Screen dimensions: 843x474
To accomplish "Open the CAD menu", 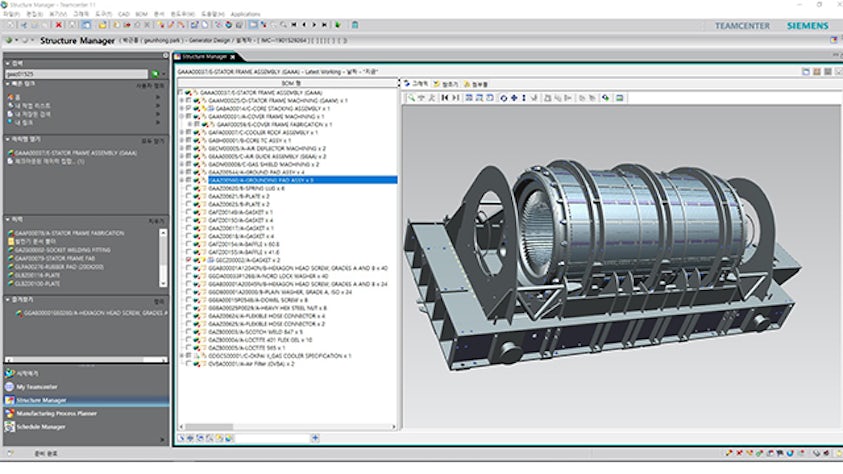I will [124, 14].
